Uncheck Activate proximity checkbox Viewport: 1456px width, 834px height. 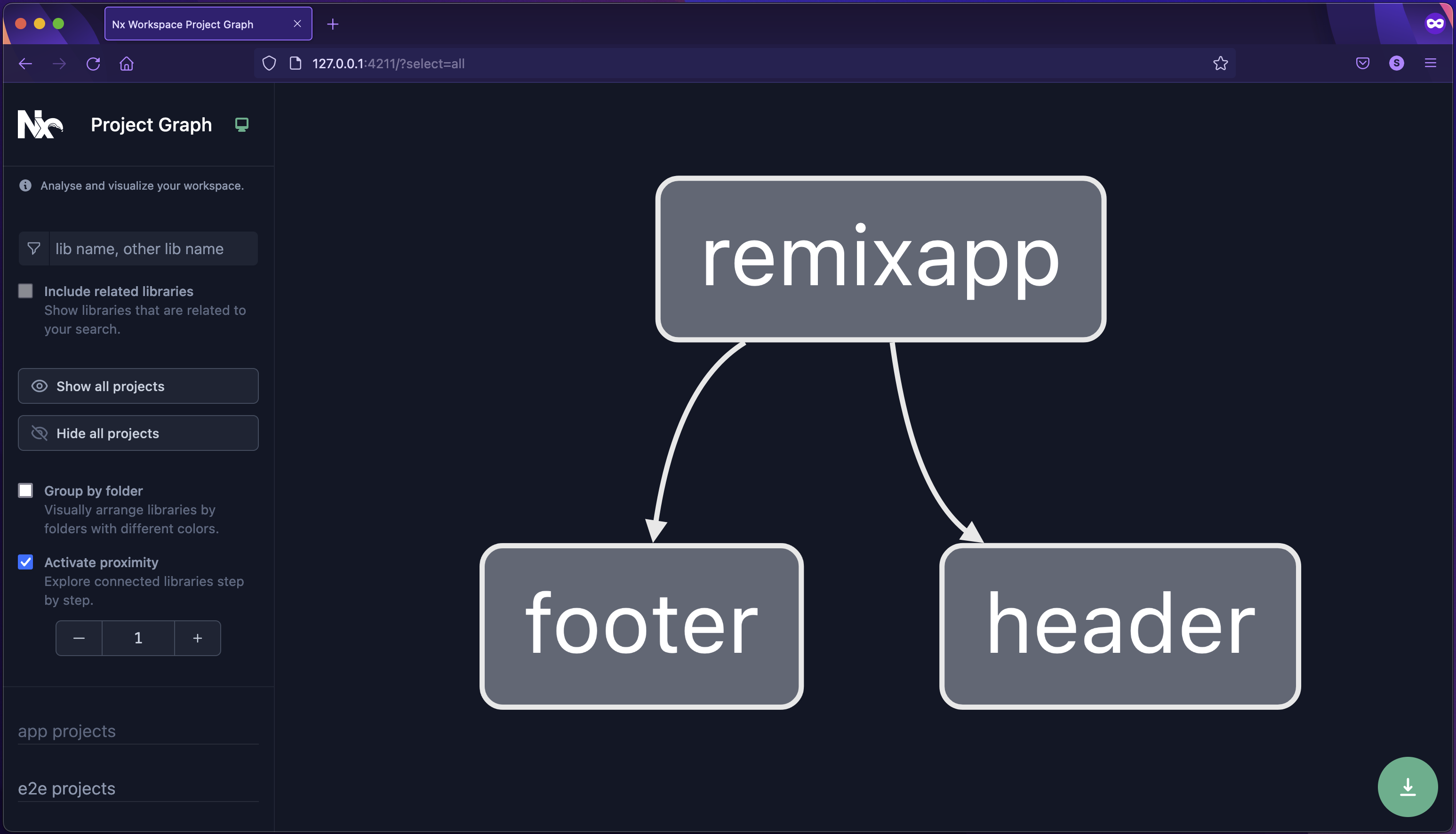point(26,562)
